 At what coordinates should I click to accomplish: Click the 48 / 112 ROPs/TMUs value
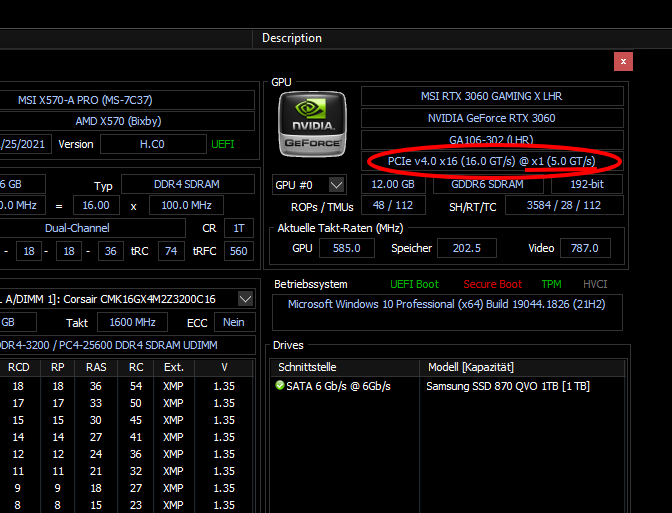(393, 205)
